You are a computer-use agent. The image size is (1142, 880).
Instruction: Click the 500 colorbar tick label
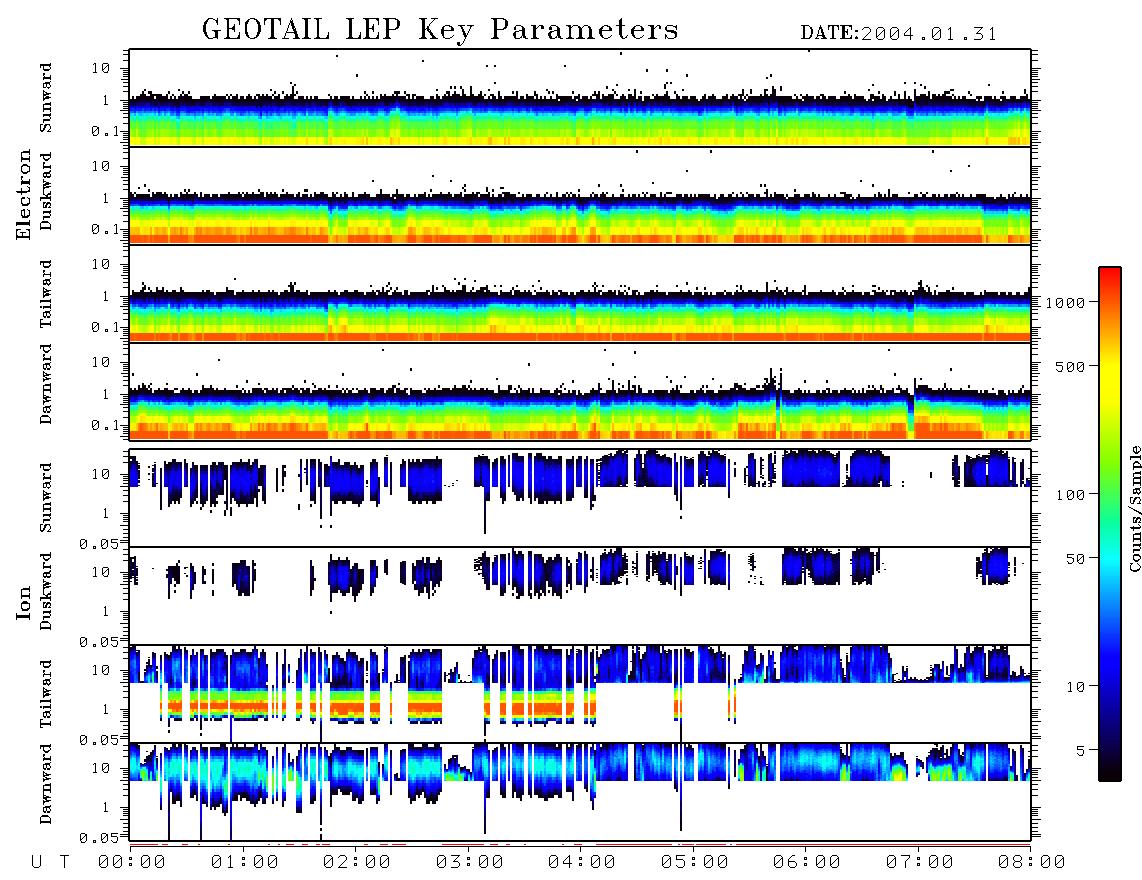click(x=1070, y=366)
